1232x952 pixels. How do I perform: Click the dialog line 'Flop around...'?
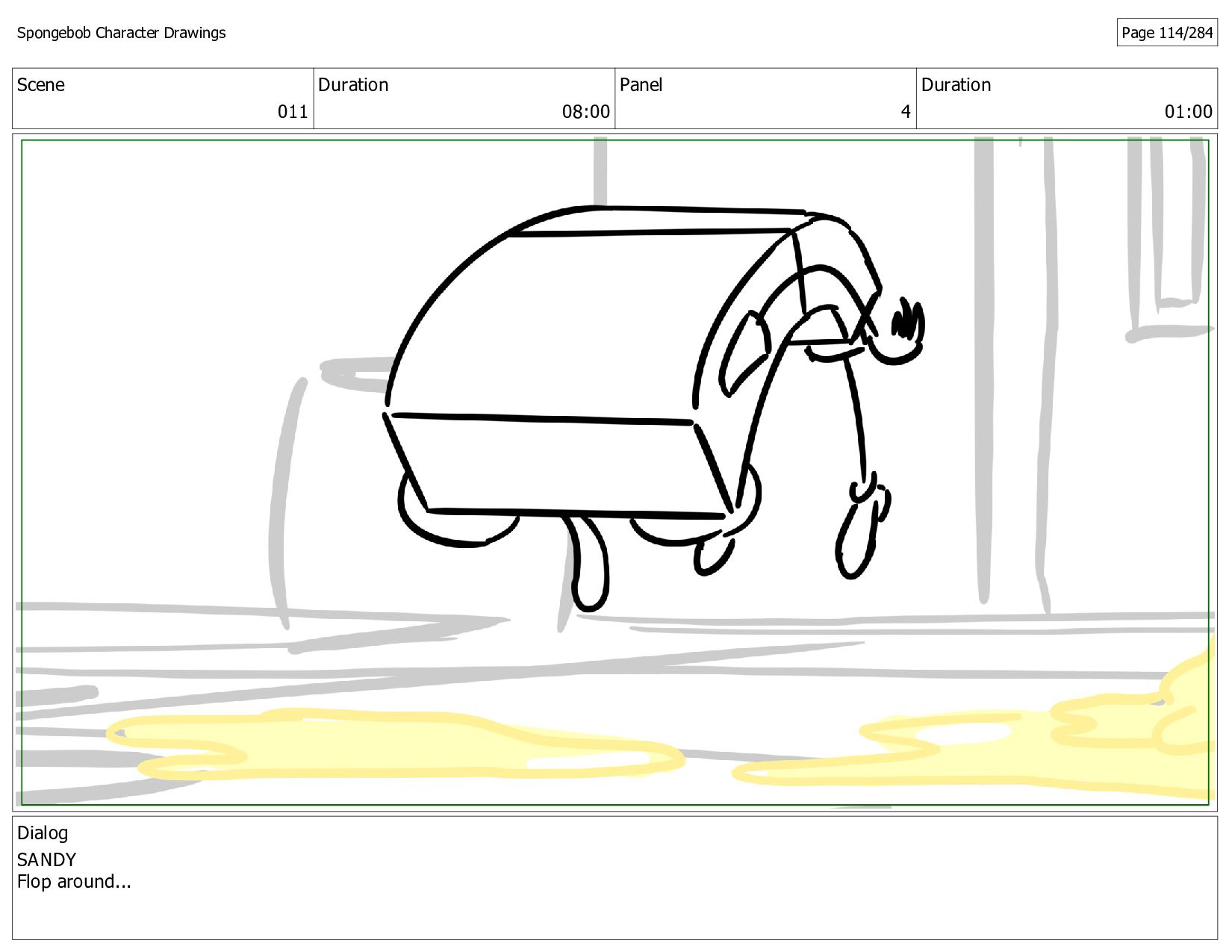[74, 882]
